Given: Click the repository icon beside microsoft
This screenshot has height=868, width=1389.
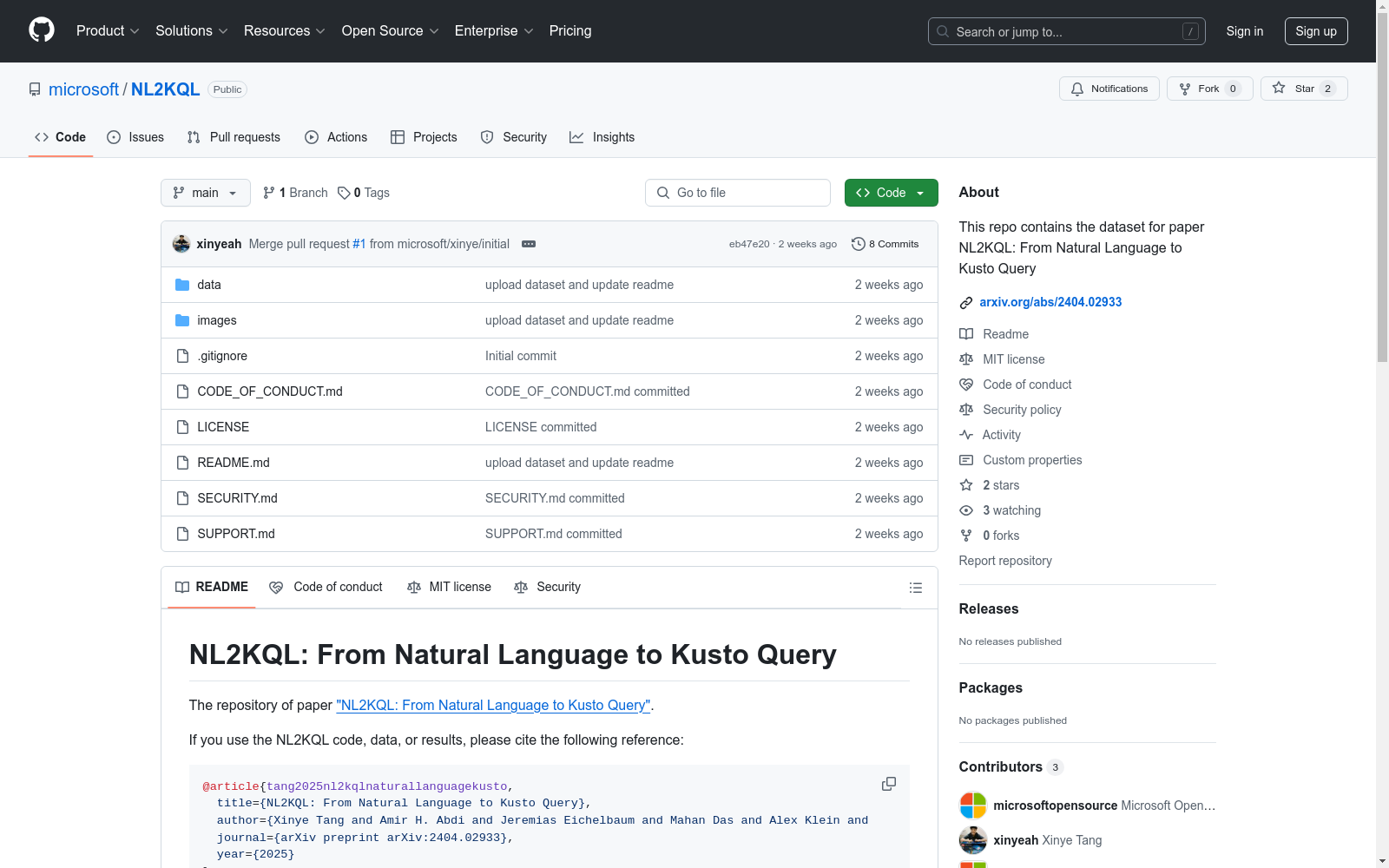Looking at the screenshot, I should pyautogui.click(x=35, y=89).
